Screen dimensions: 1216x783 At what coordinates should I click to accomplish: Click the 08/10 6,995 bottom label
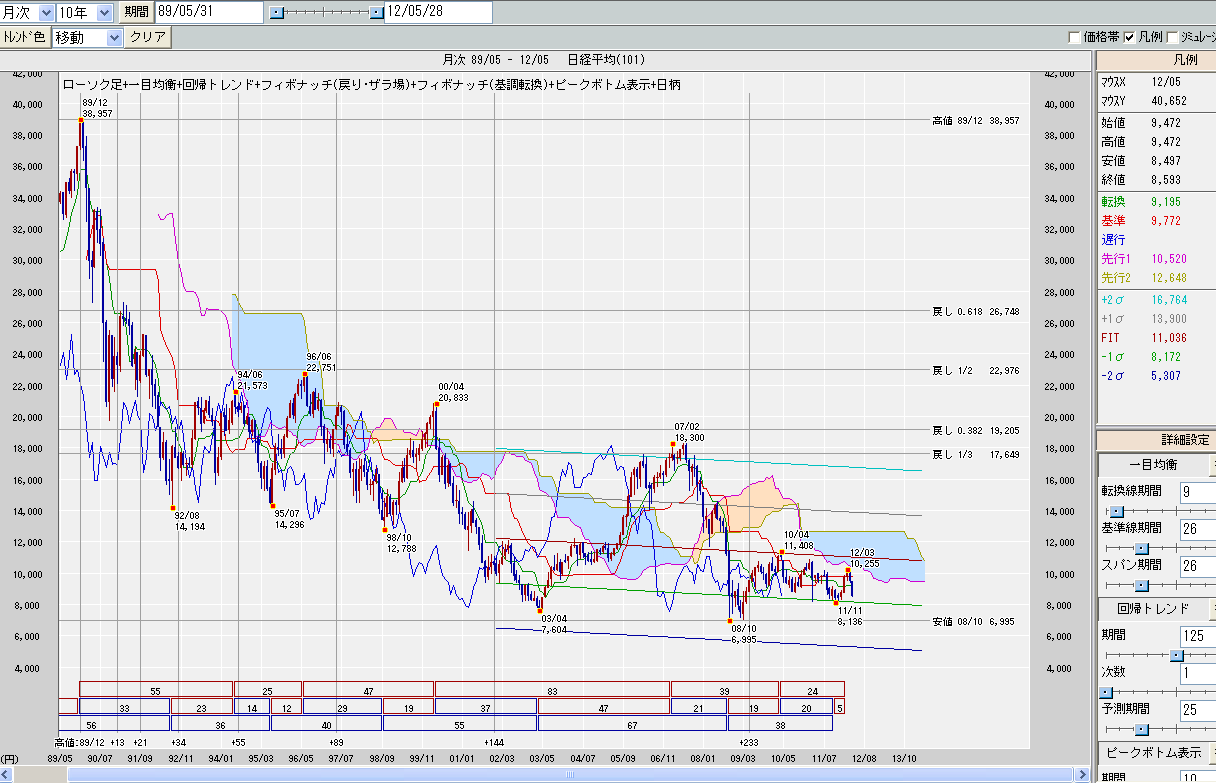pos(746,634)
